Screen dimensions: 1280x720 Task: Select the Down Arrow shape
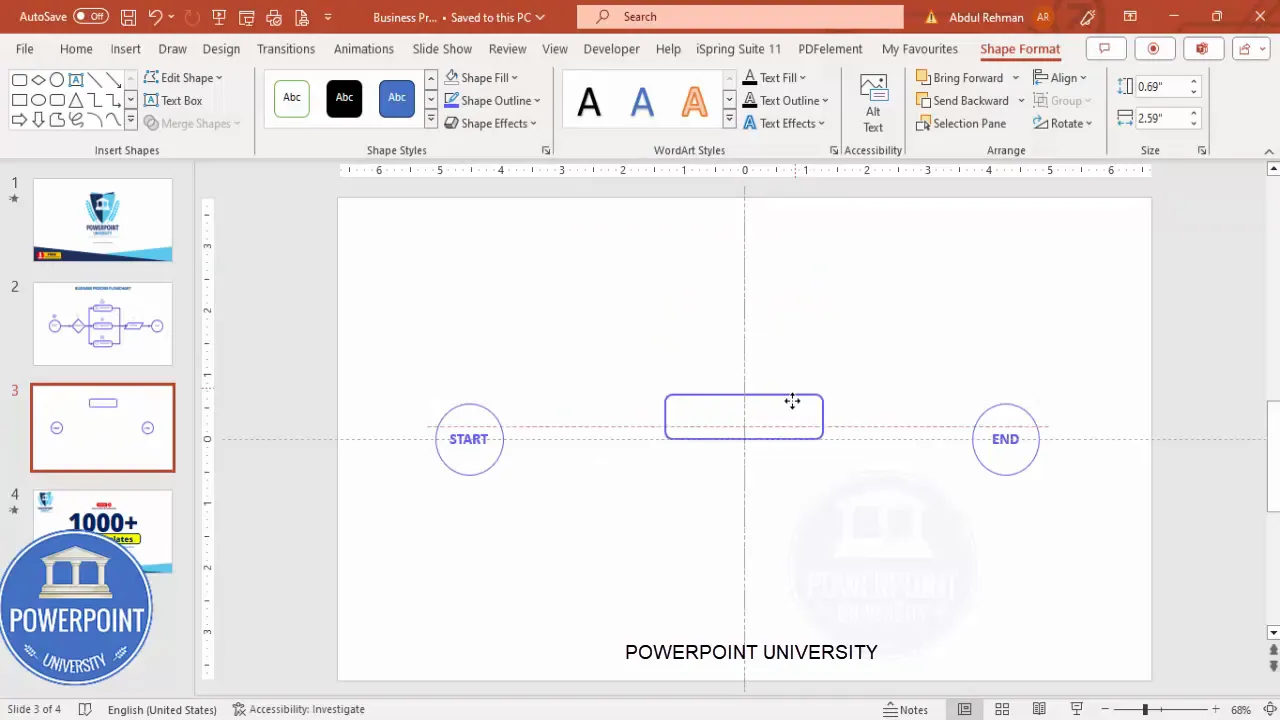(x=38, y=120)
